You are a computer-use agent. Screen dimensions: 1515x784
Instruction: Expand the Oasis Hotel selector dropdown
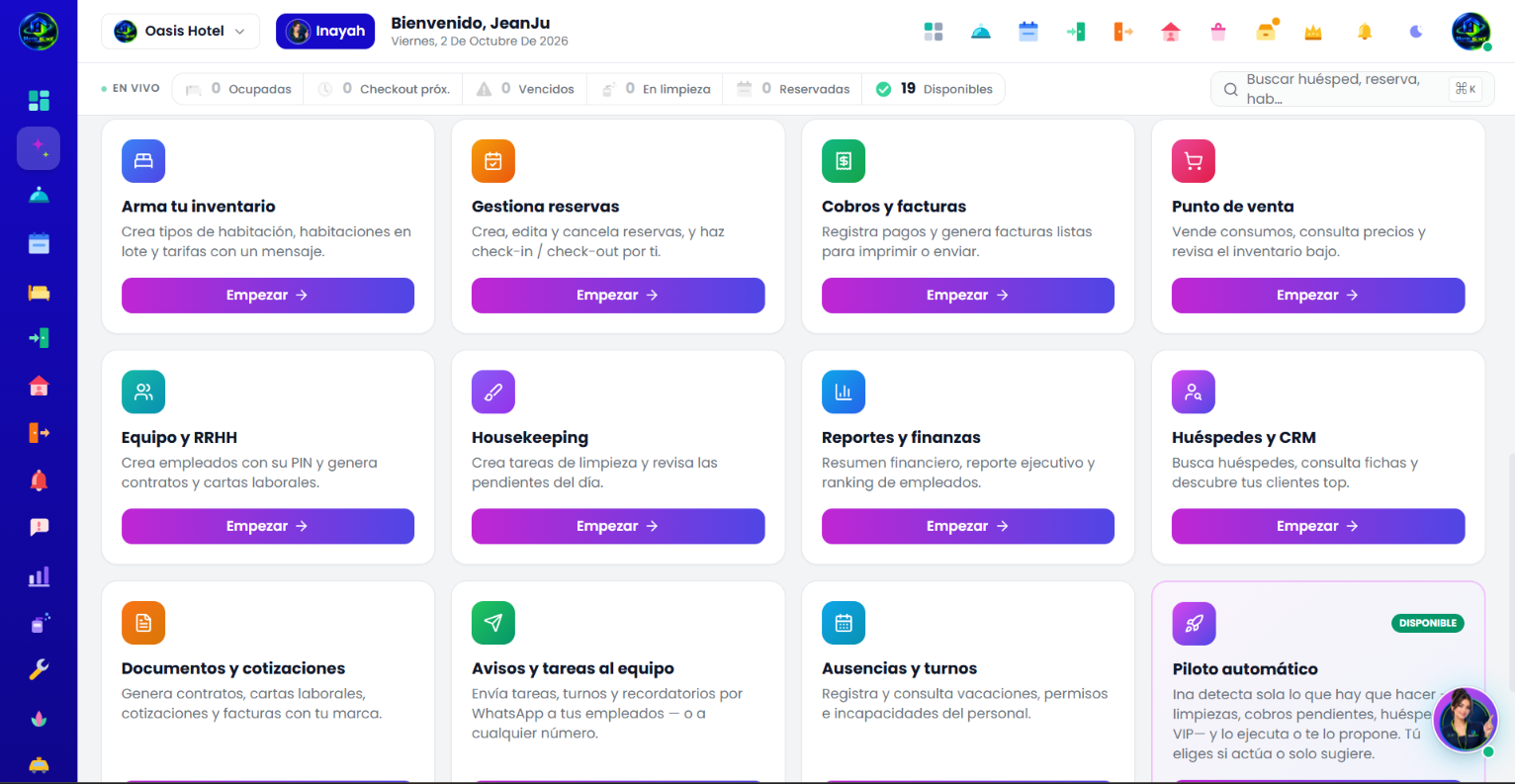point(180,32)
